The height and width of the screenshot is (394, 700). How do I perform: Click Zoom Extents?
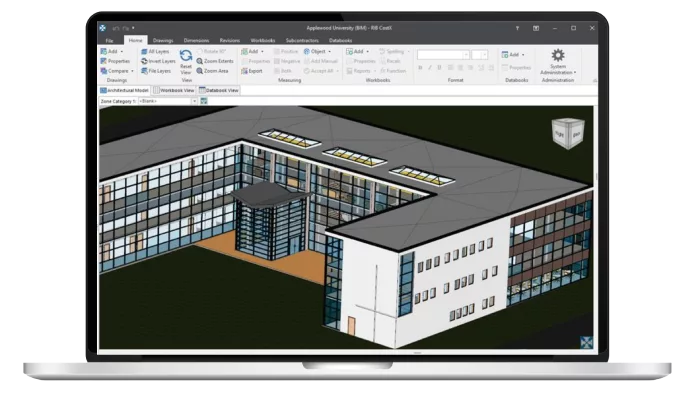pos(215,61)
